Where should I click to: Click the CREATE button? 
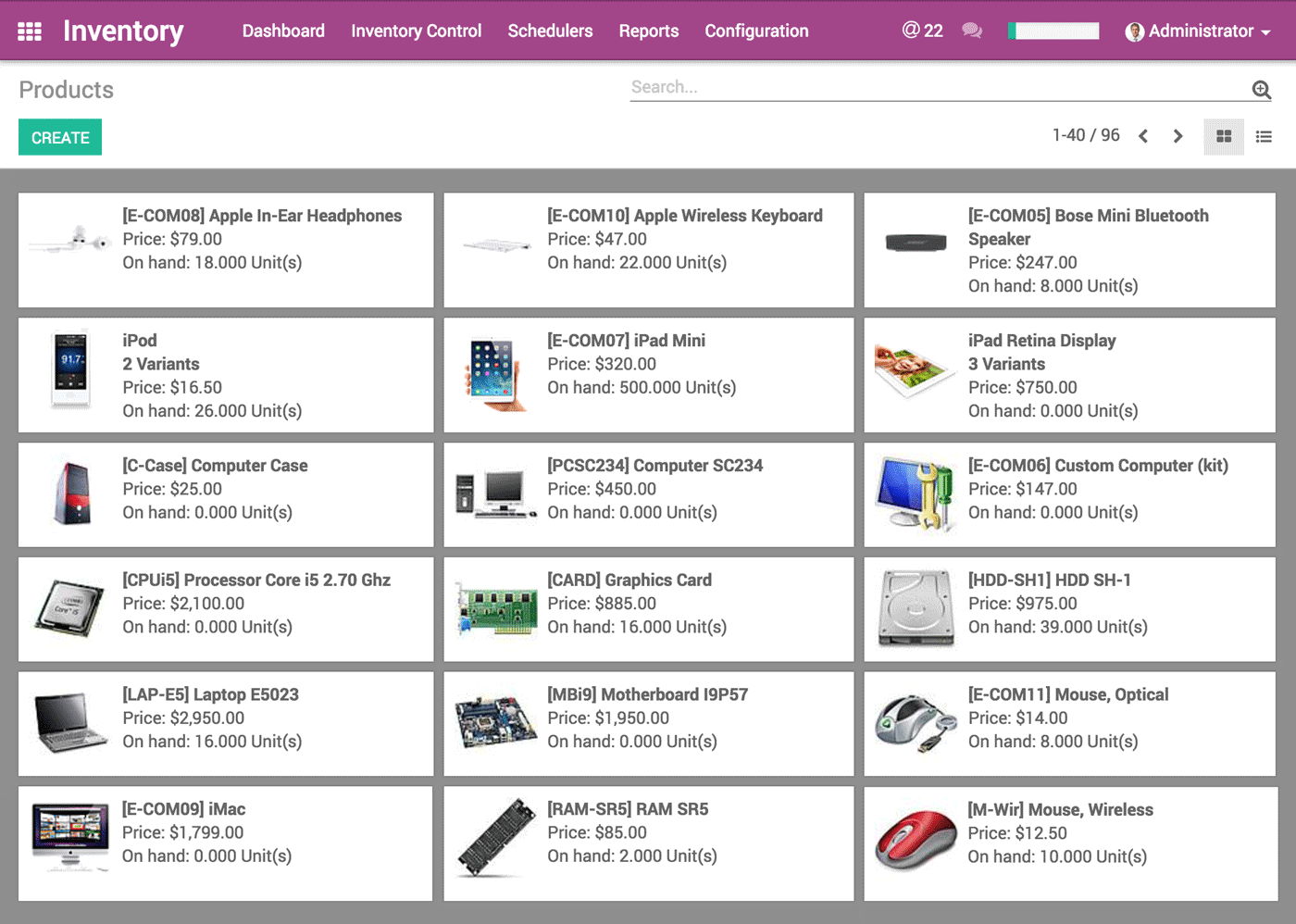tap(60, 137)
